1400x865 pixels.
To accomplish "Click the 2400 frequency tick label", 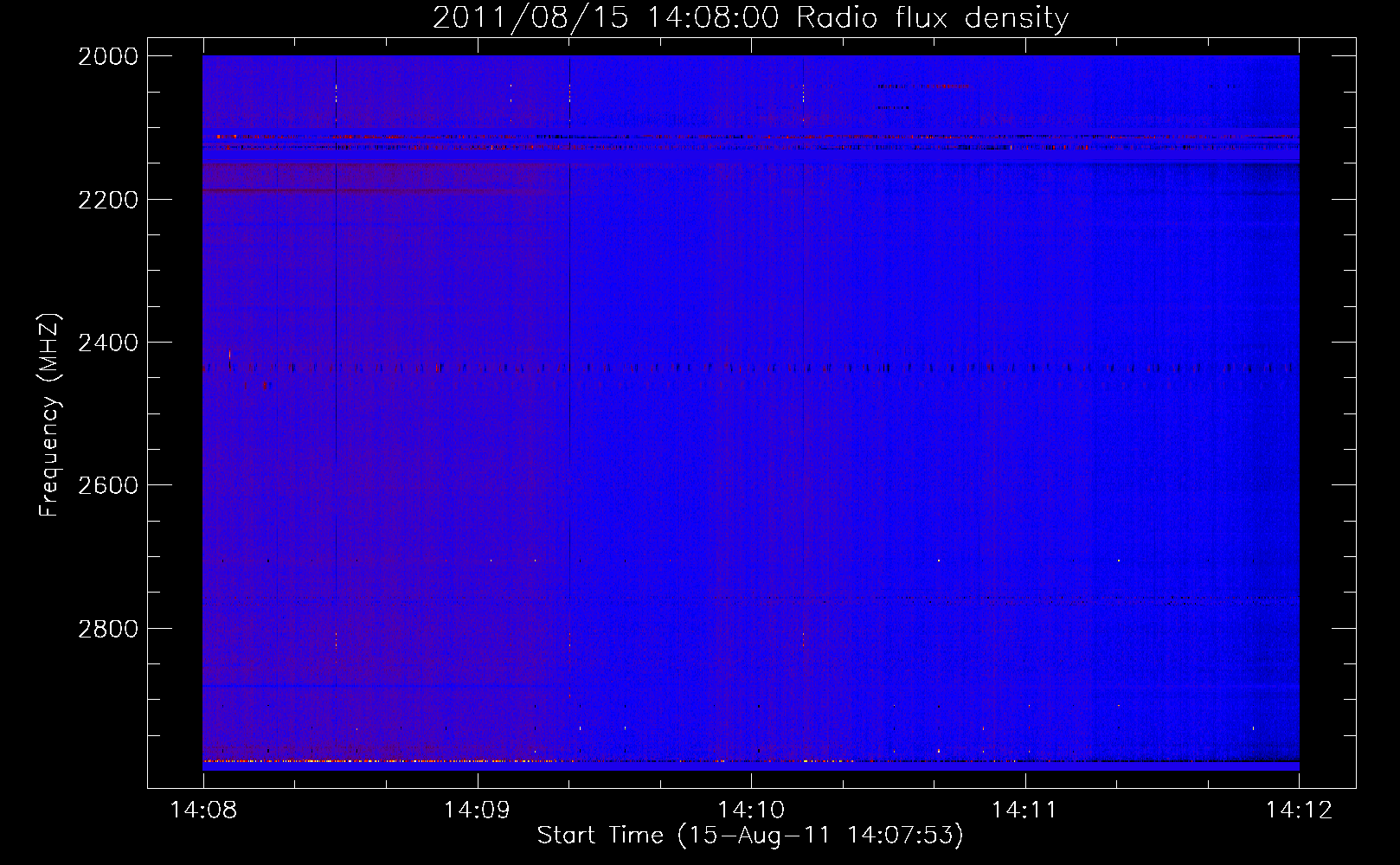I will [108, 343].
